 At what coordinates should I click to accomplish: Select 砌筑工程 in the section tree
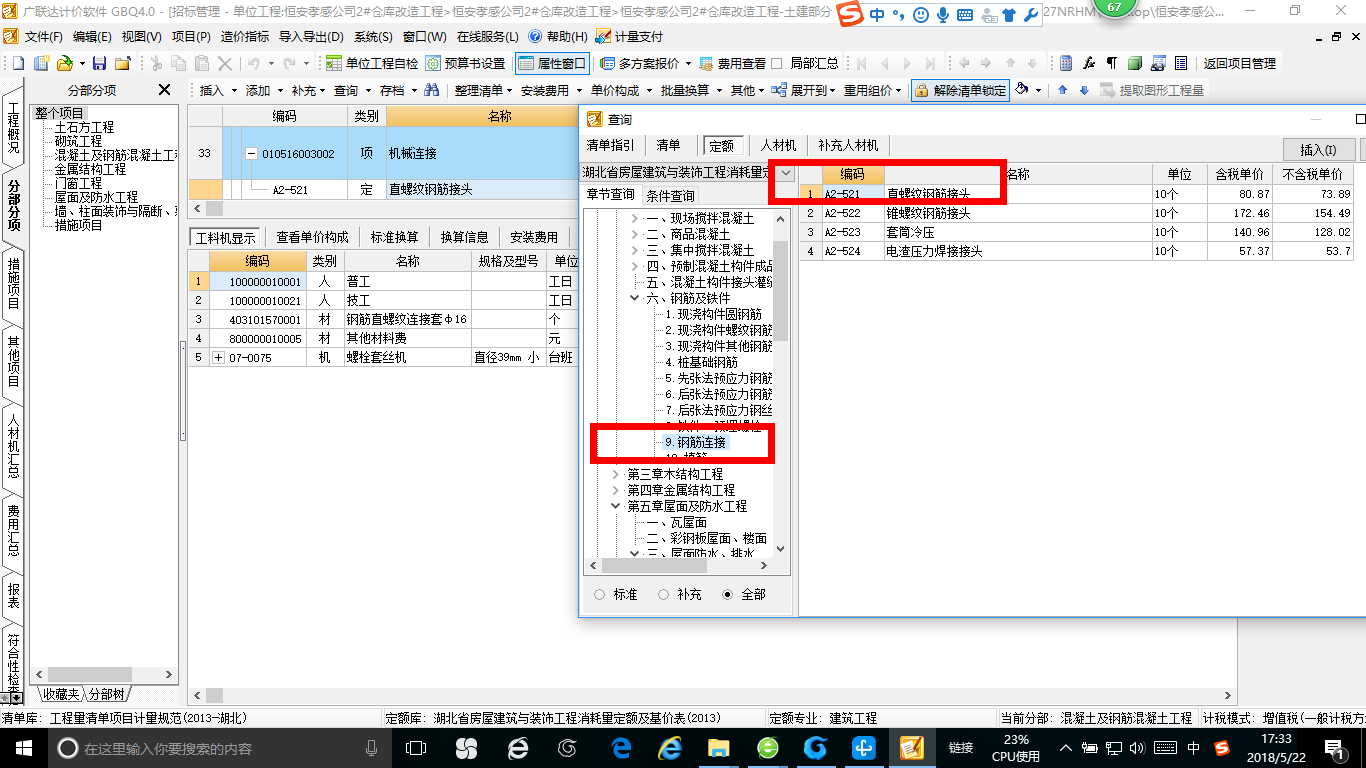(x=78, y=141)
